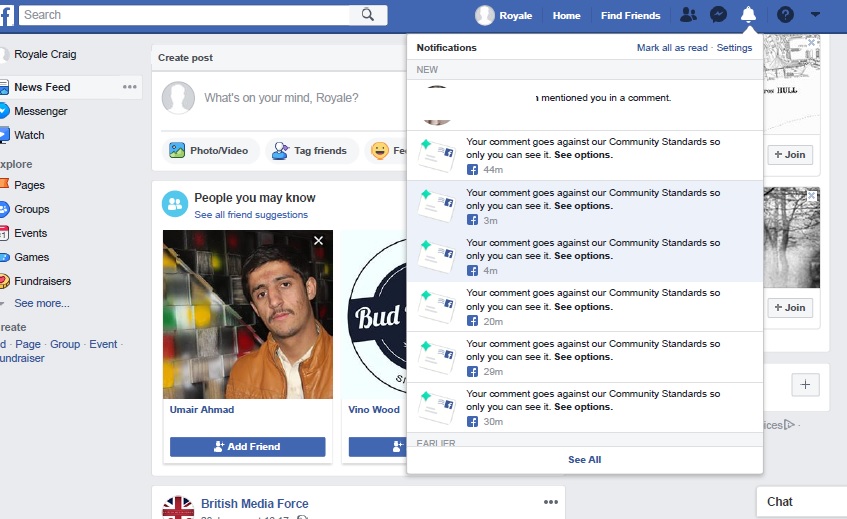This screenshot has height=519, width=847.
Task: Open the Friend Requests icon
Action: tap(688, 15)
